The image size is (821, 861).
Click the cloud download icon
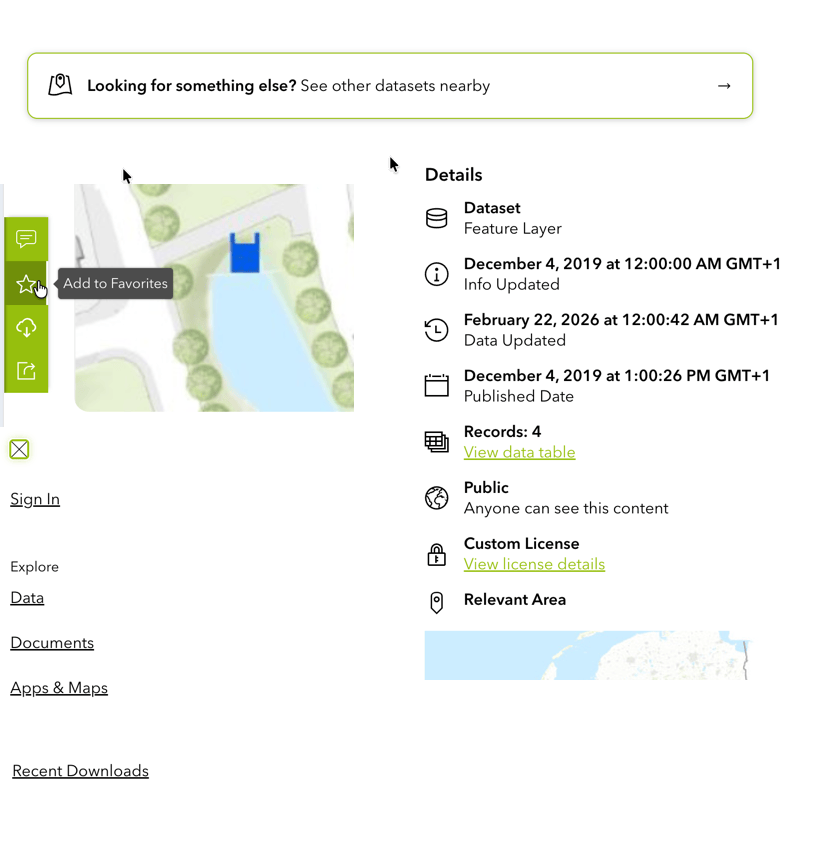pyautogui.click(x=26, y=327)
